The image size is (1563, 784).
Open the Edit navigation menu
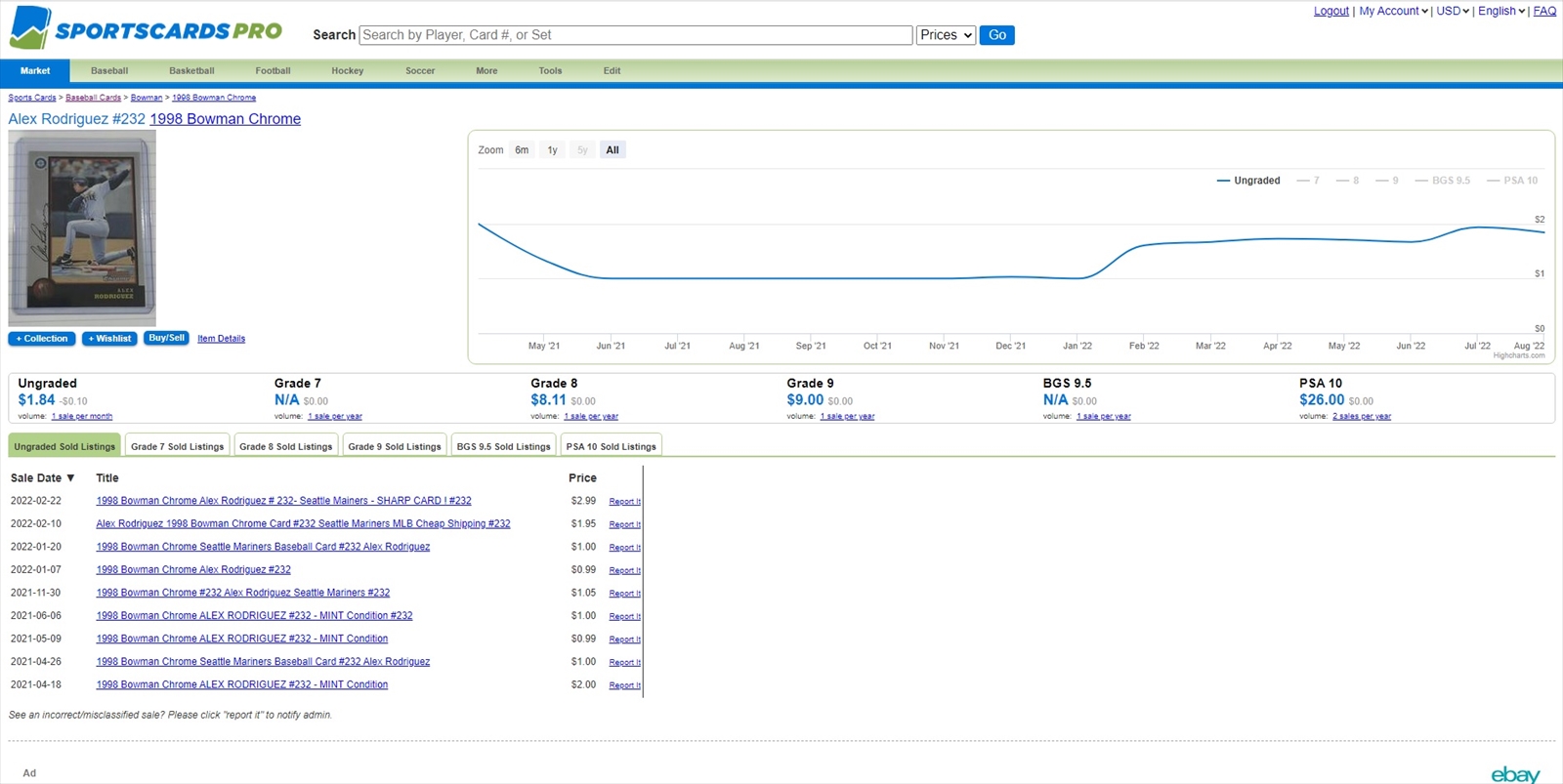click(x=612, y=71)
